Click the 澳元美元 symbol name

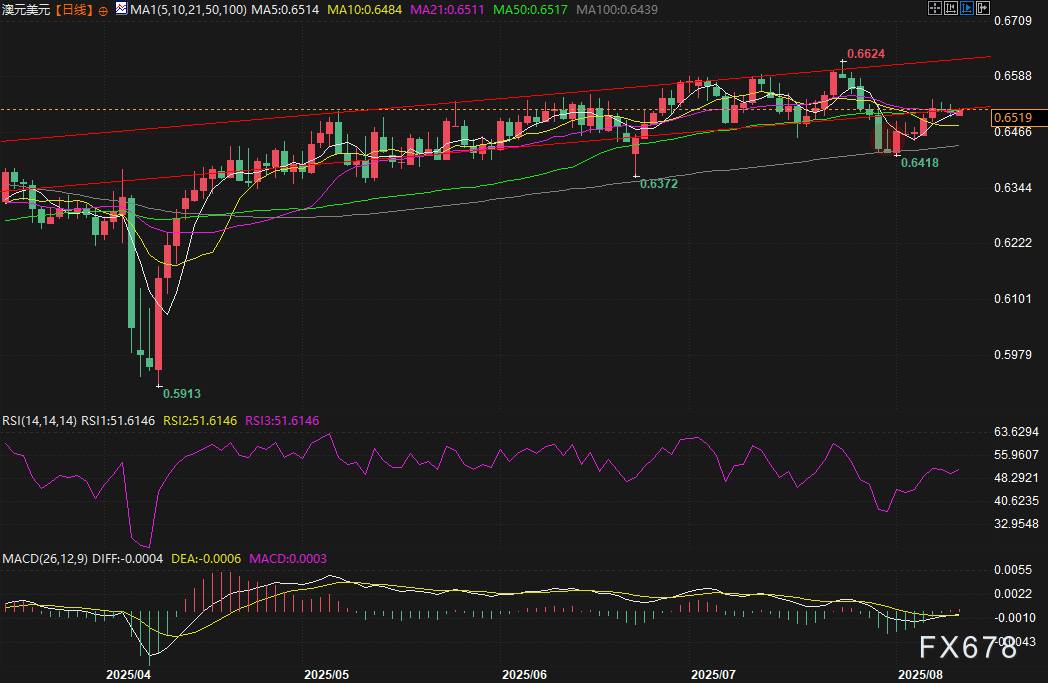25,9
